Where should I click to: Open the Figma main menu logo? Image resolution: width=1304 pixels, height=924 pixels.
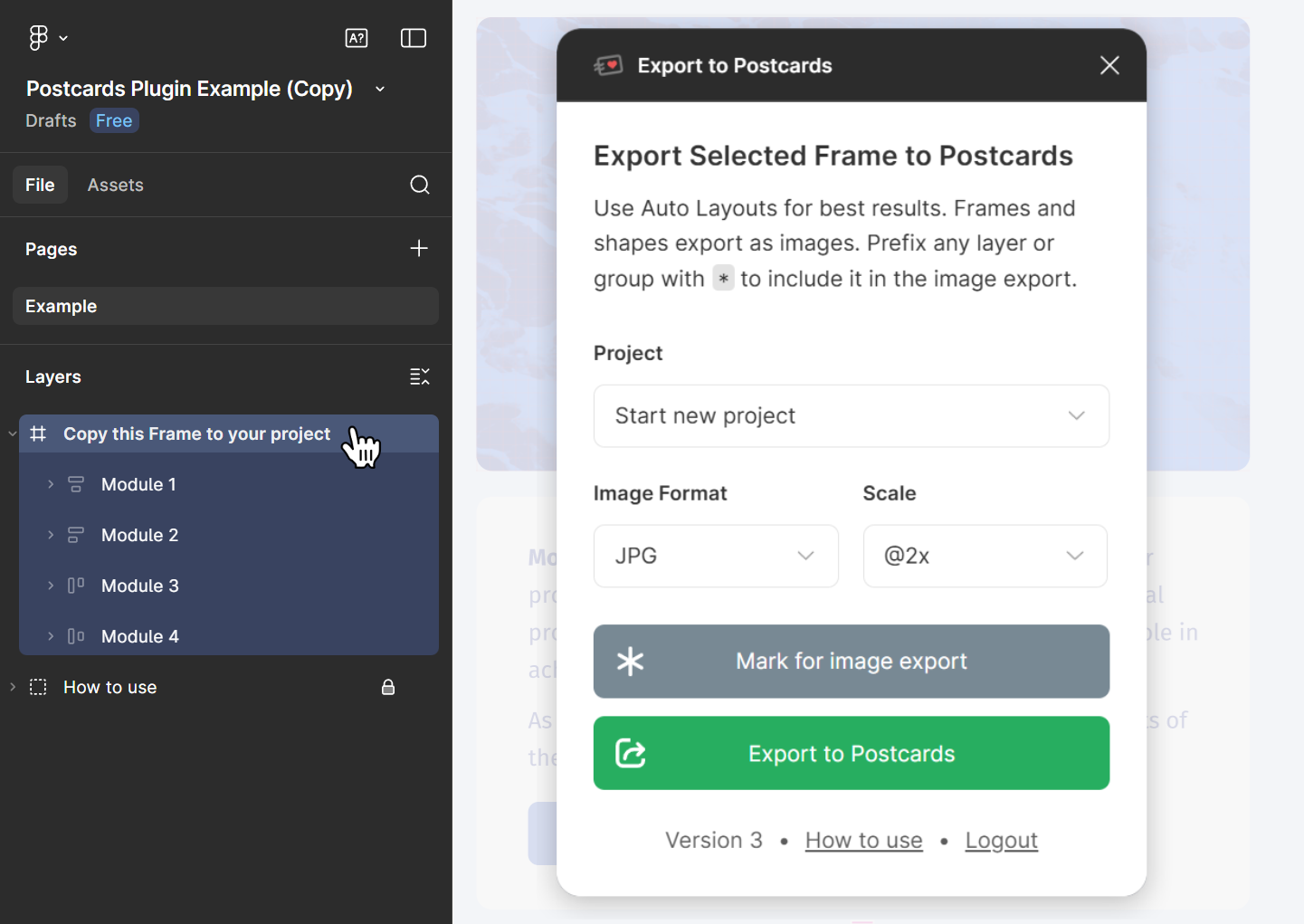pos(39,38)
